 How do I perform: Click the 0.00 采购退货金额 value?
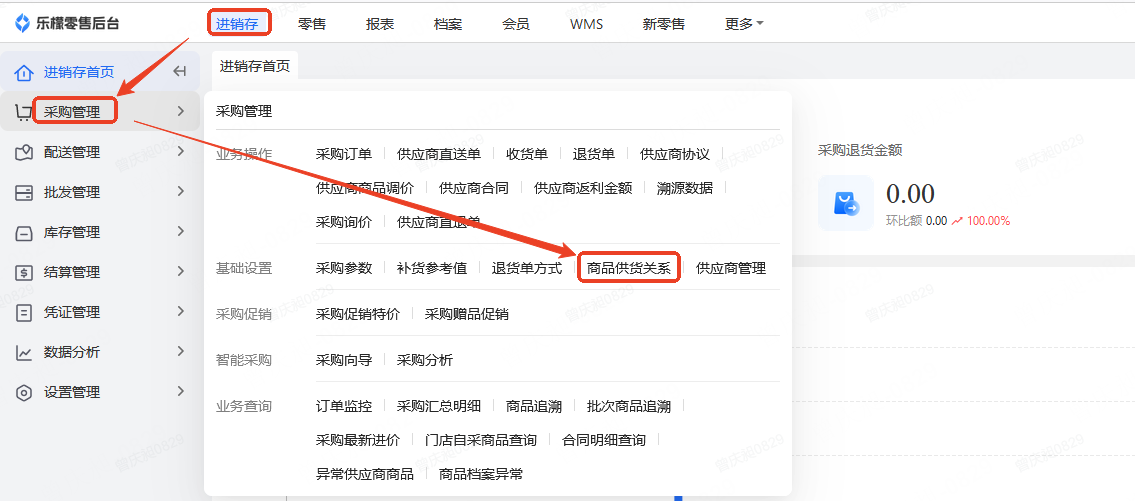tap(910, 194)
